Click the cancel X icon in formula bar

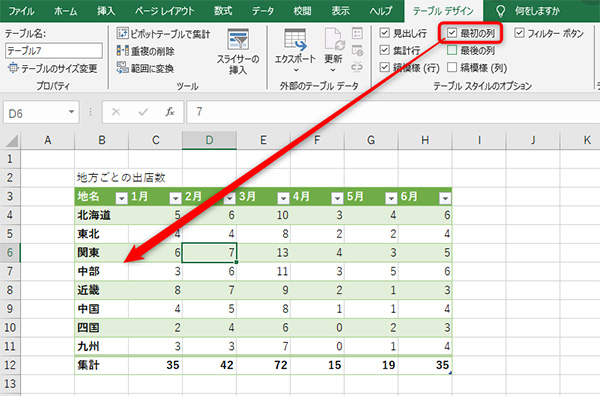pyautogui.click(x=116, y=112)
